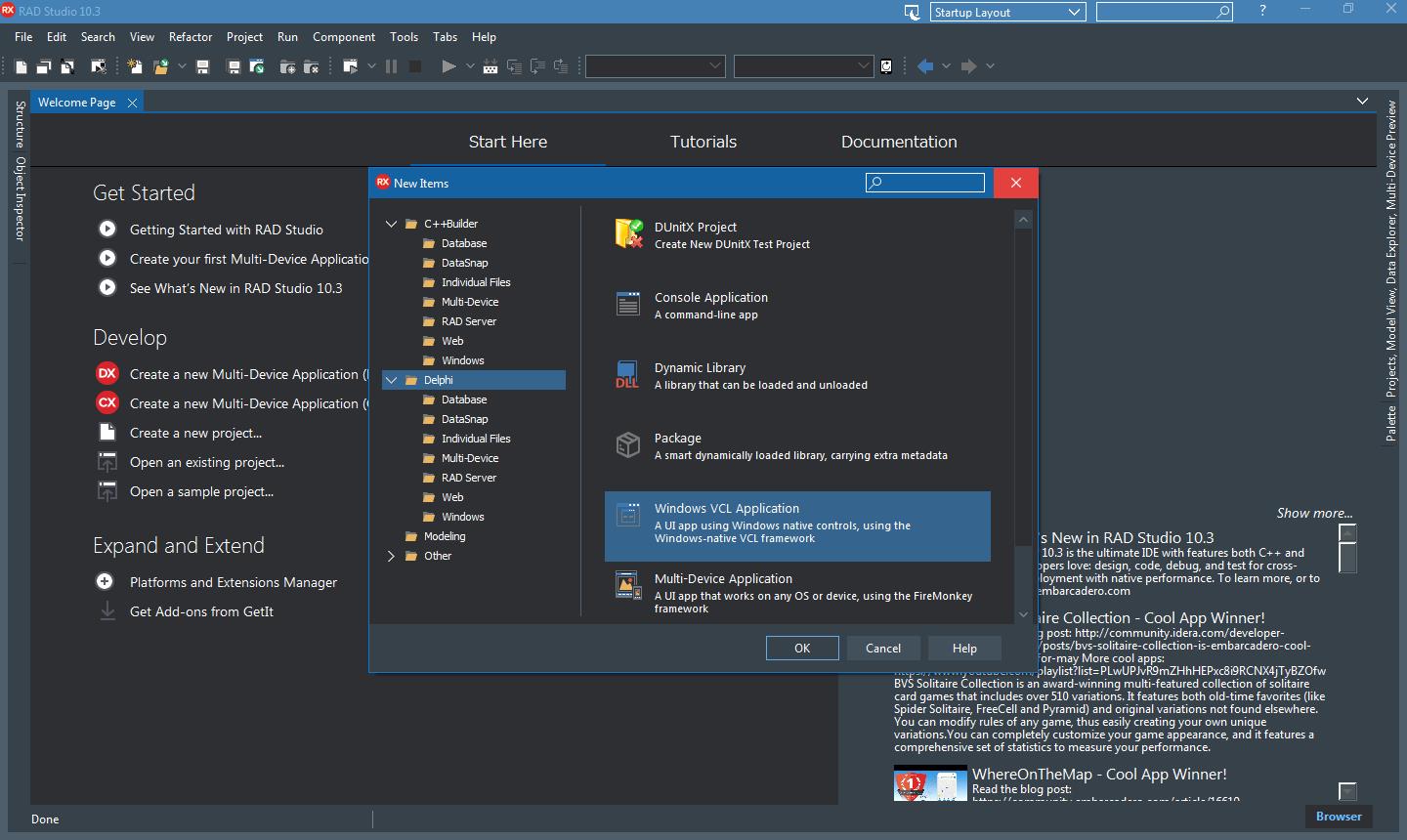Click the Remove File from Project icon
This screenshot has width=1407, height=840.
pyautogui.click(x=312, y=66)
